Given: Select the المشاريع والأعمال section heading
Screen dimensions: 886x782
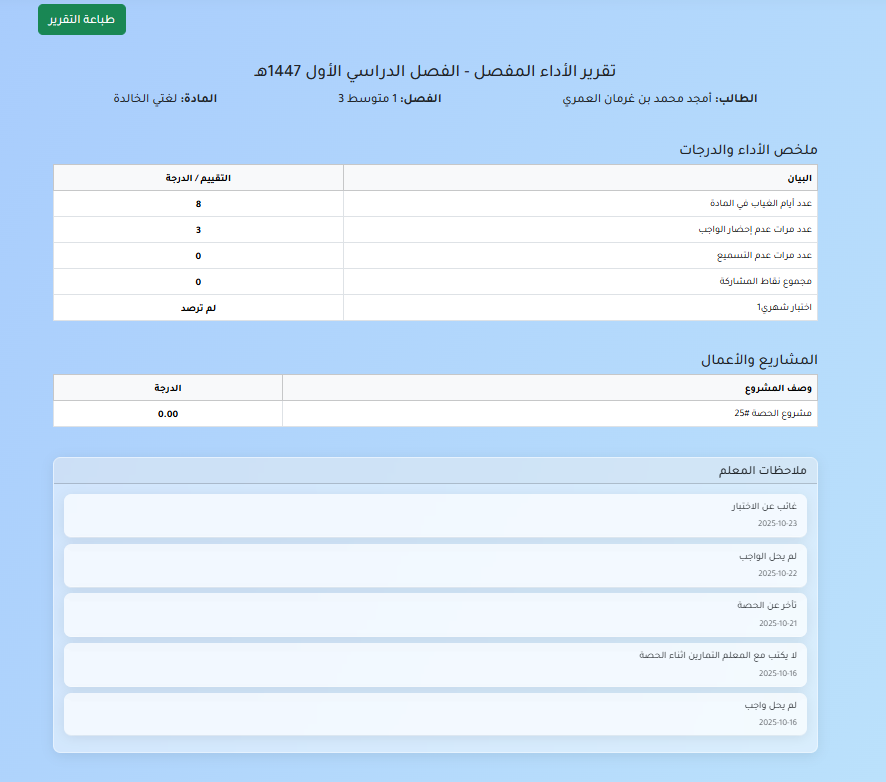Looking at the screenshot, I should (x=762, y=359).
